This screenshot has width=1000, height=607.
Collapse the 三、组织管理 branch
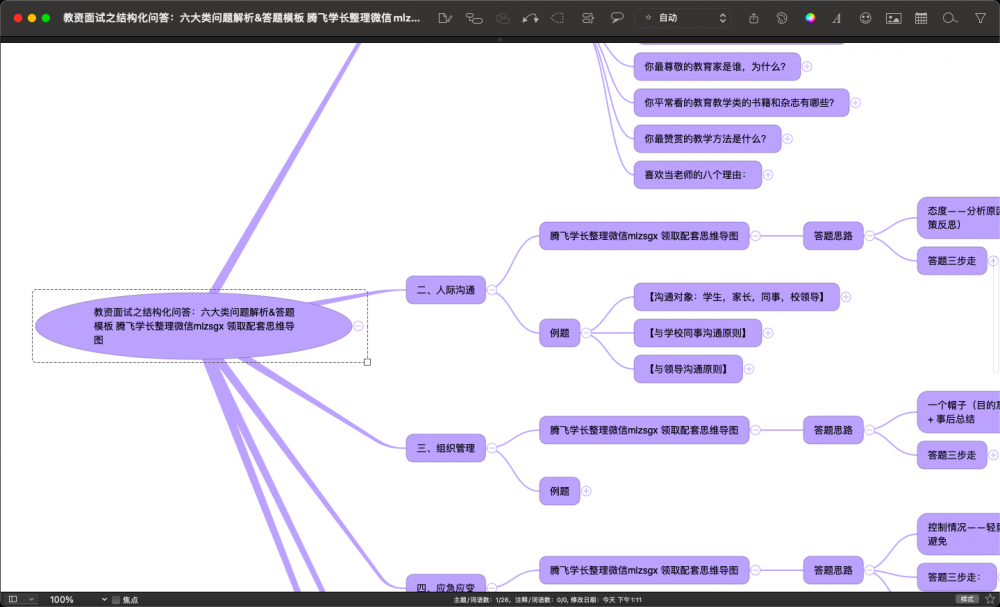pos(492,448)
